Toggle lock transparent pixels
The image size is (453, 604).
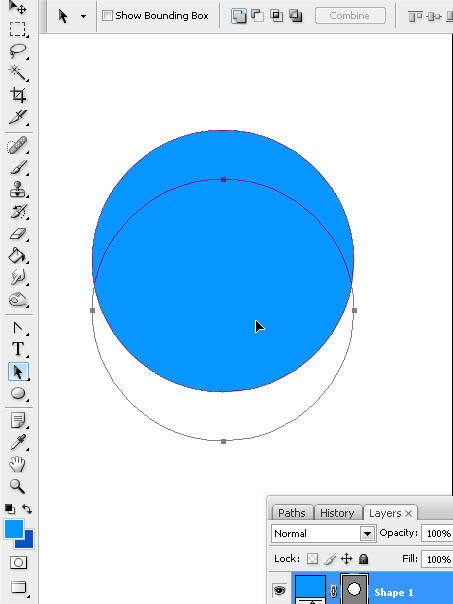tap(312, 559)
